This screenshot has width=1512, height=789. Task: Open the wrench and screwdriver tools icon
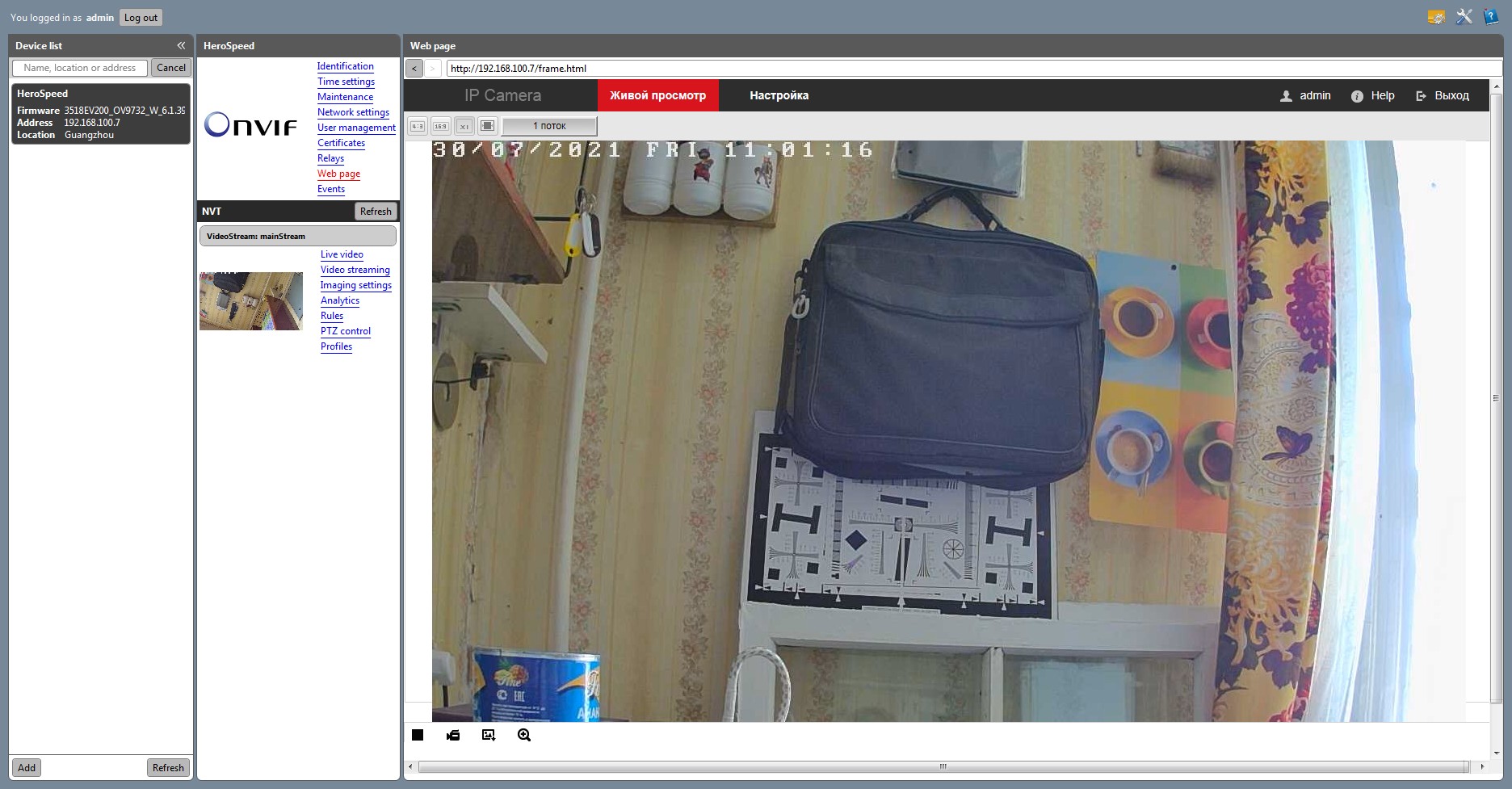pos(1464,17)
